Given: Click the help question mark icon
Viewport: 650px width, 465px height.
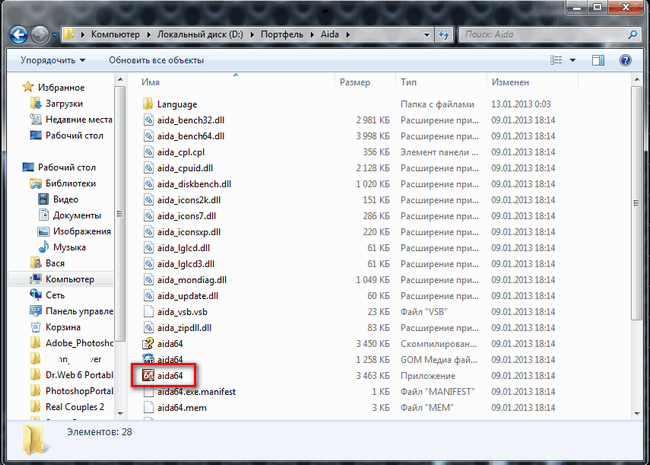Looking at the screenshot, I should tap(625, 61).
